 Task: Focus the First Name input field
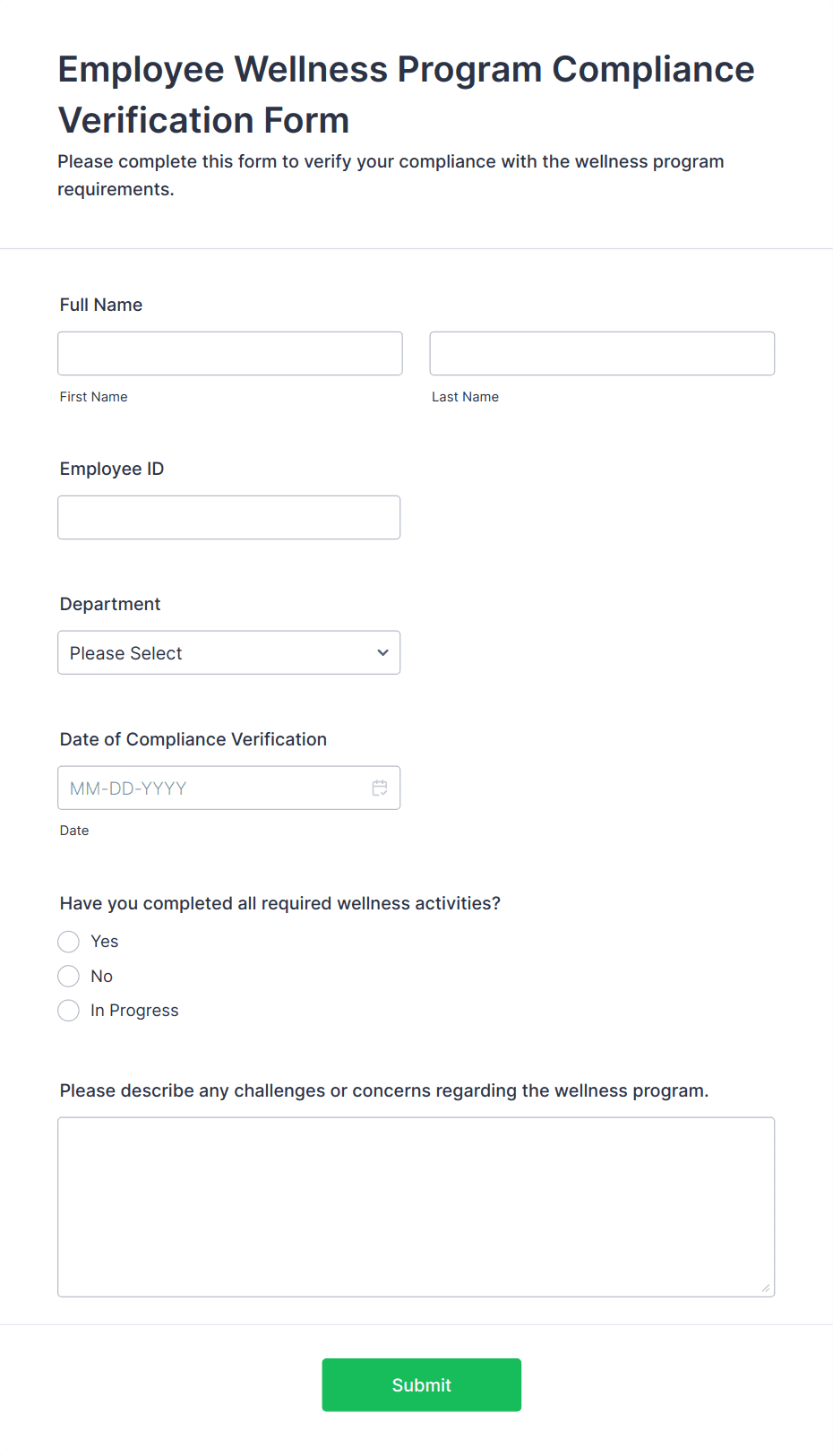tap(230, 353)
